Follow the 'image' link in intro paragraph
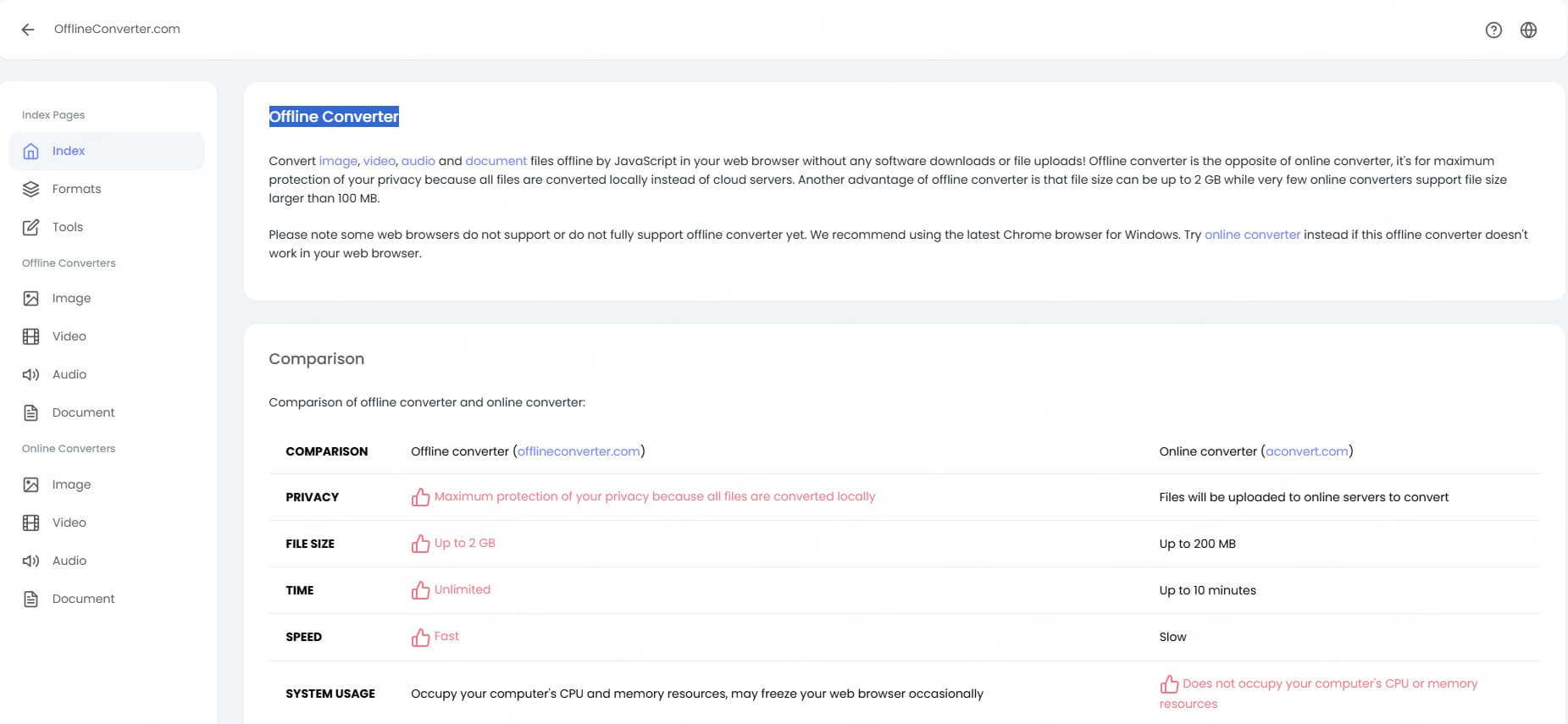 [x=338, y=161]
